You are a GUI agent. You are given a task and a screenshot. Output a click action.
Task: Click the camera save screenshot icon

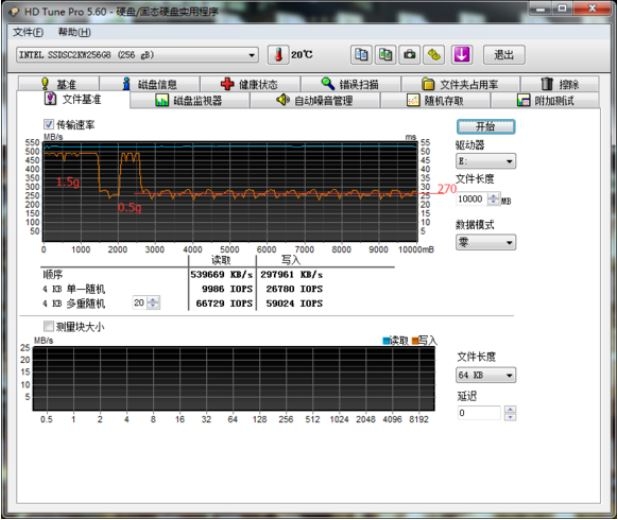click(410, 54)
